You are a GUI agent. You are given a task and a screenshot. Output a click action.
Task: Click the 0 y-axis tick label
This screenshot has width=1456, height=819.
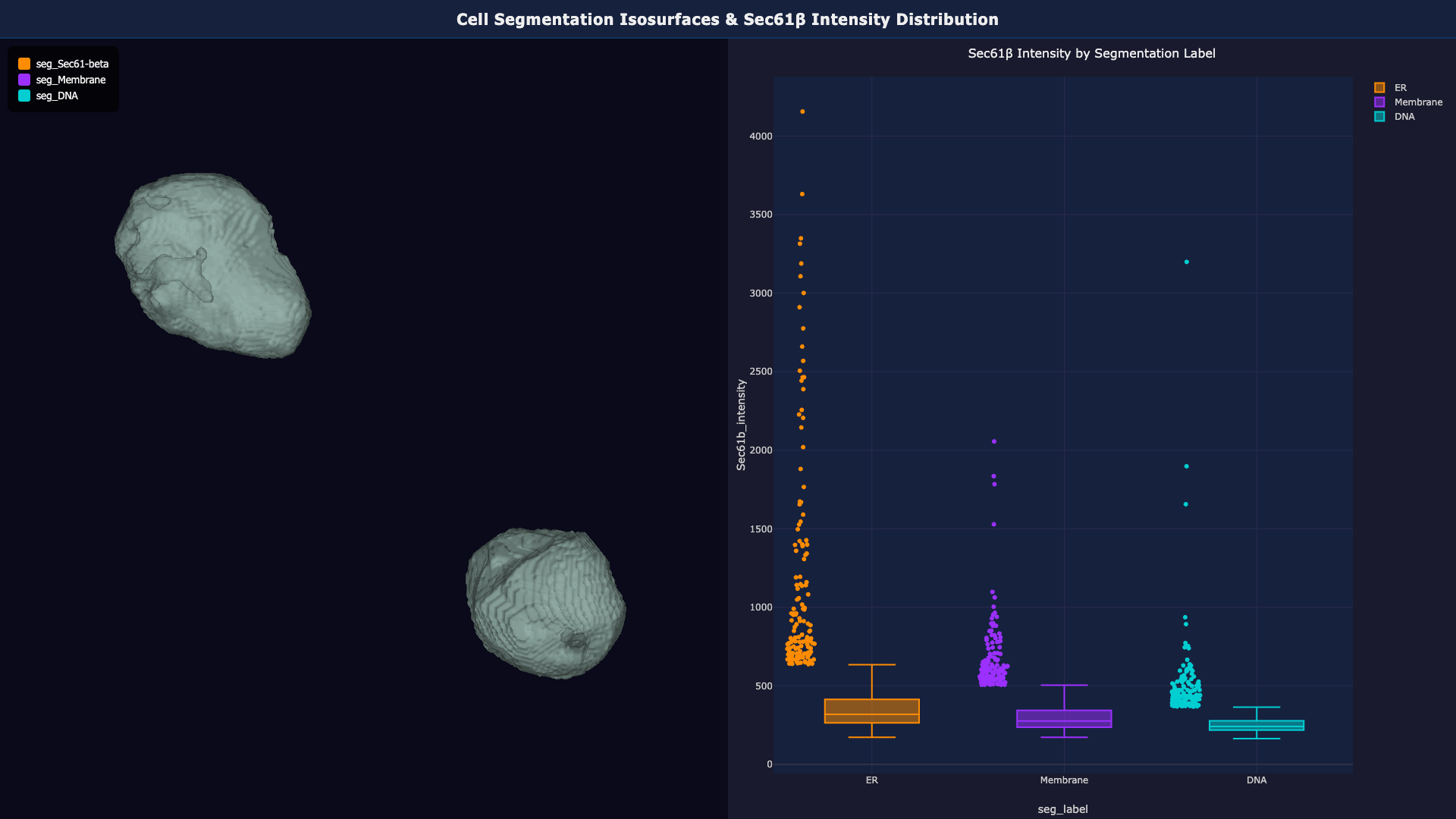tap(770, 764)
